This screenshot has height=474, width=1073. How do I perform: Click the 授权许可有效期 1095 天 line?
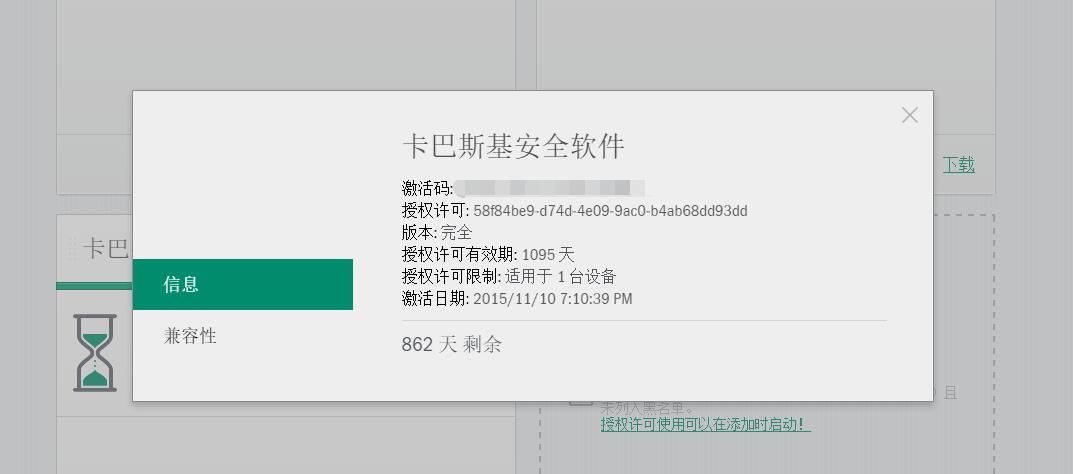[488, 255]
